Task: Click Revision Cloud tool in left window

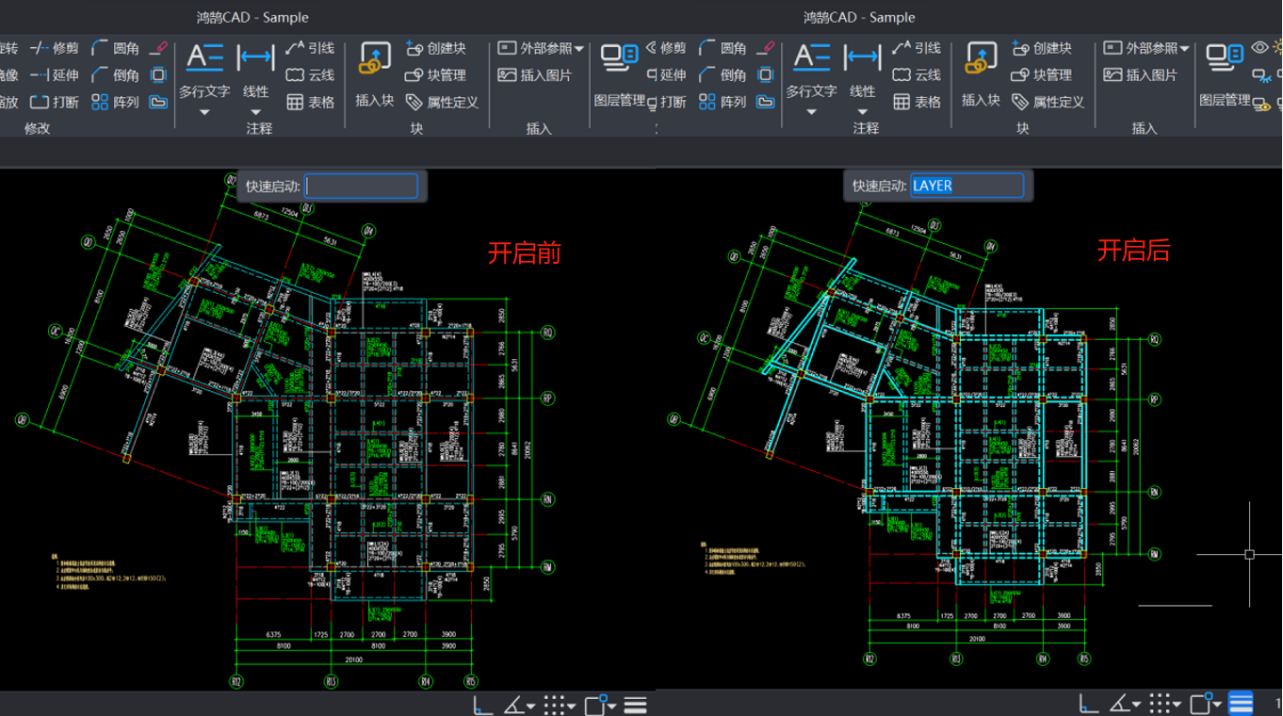Action: click(310, 75)
